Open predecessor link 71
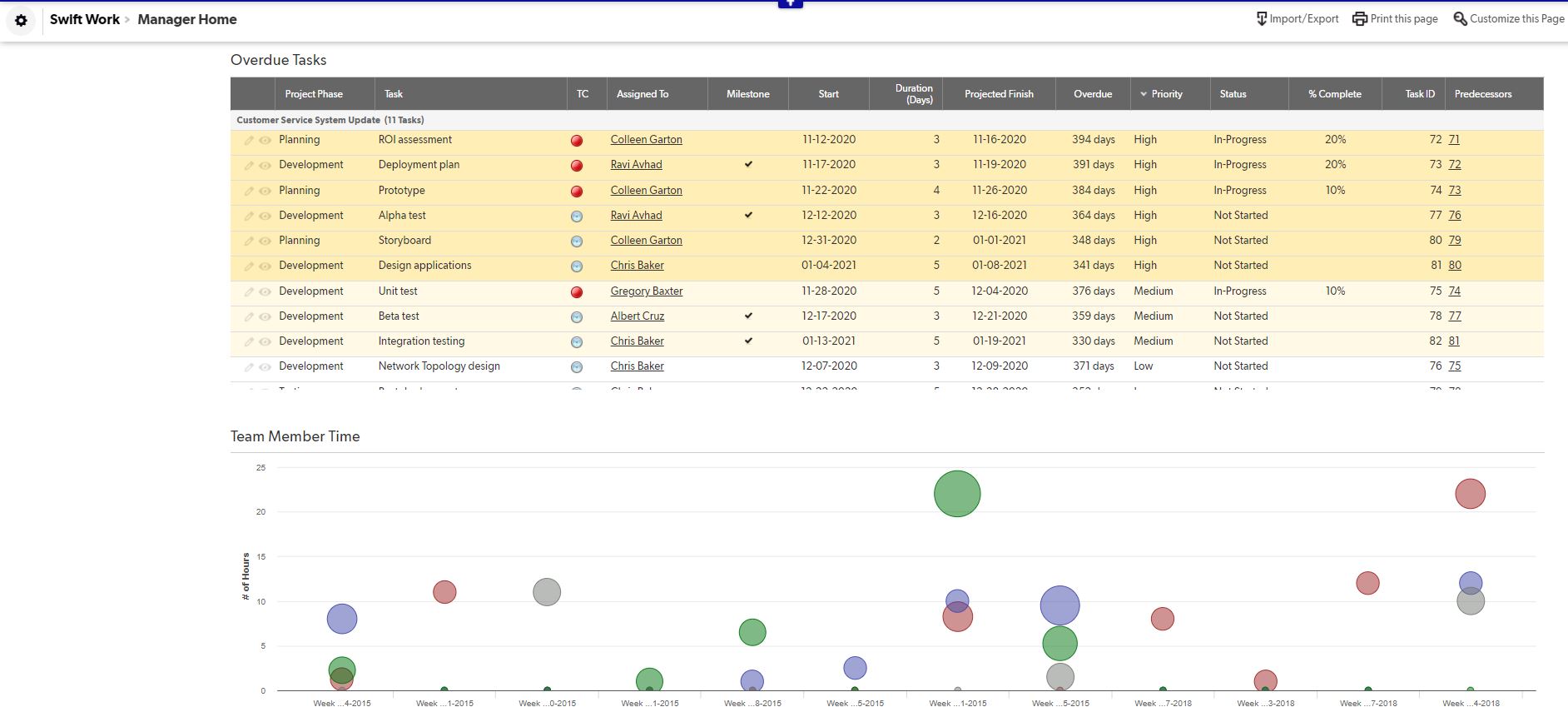1568x712 pixels. pyautogui.click(x=1454, y=140)
